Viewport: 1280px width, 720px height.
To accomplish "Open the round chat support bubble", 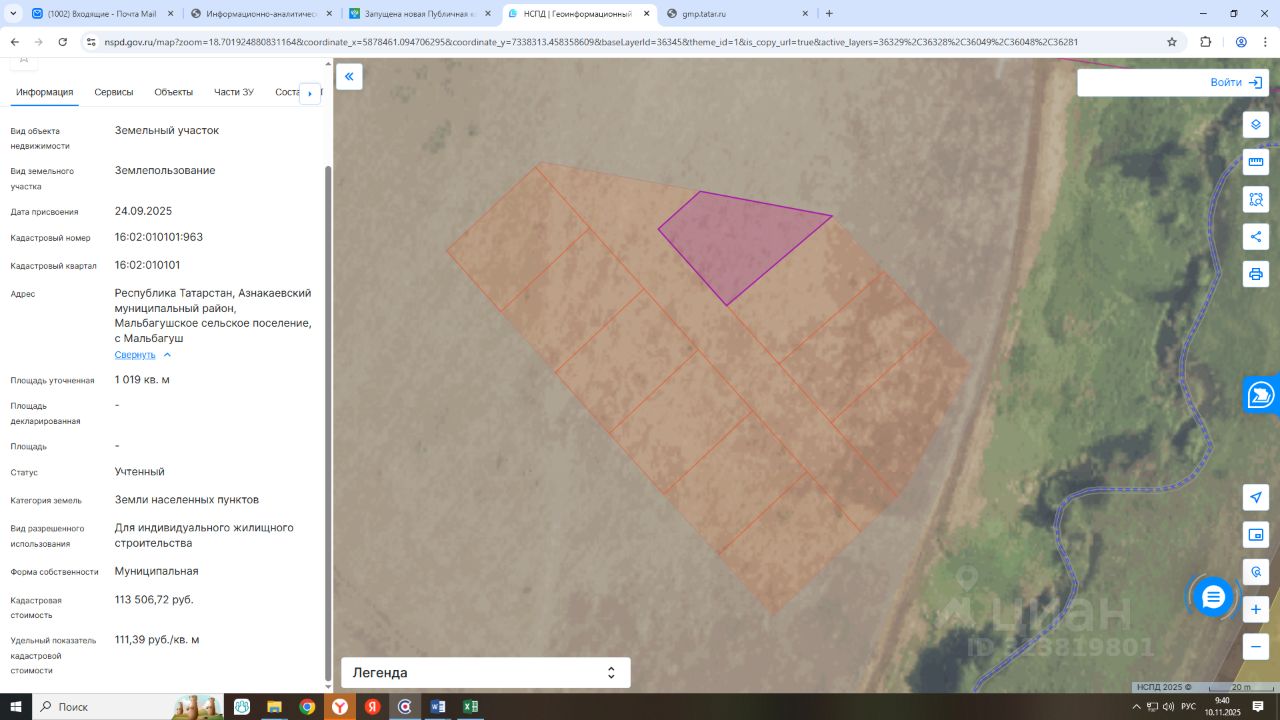I will [x=1213, y=597].
